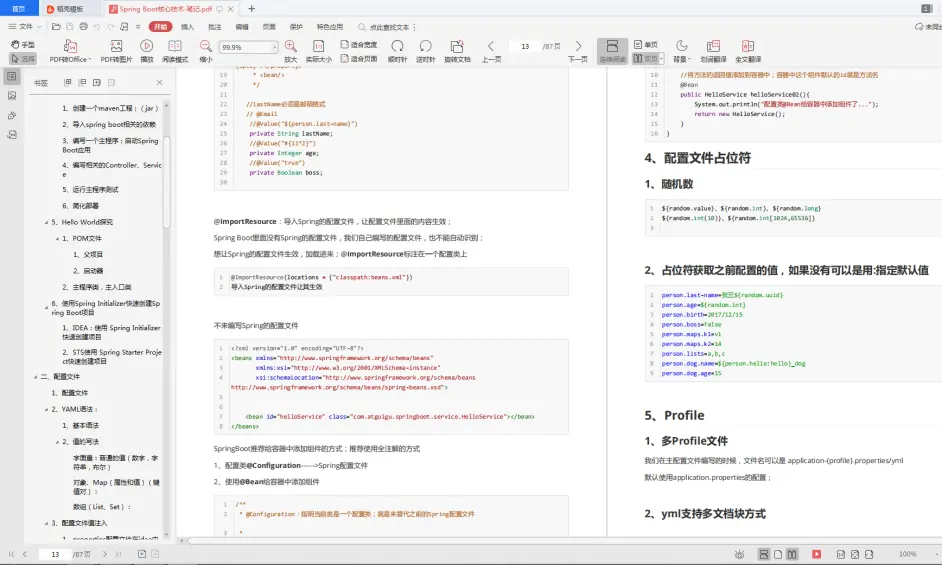Viewport: 942px width, 565px height.
Task: Open a new tab with the plus button
Action: (x=252, y=8)
